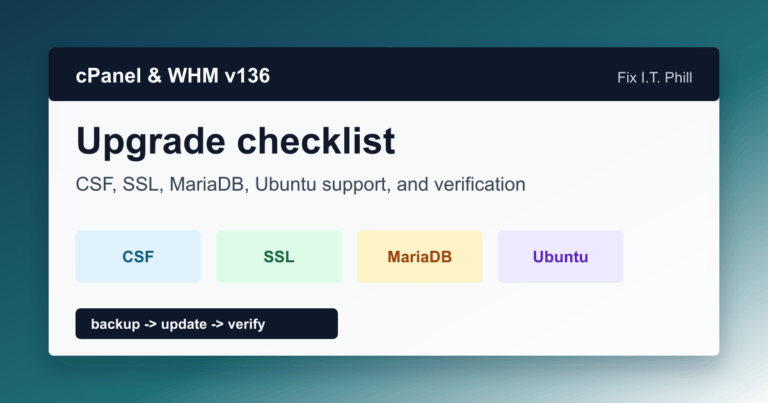Click the SSL tile
The height and width of the screenshot is (403, 768).
coord(279,257)
